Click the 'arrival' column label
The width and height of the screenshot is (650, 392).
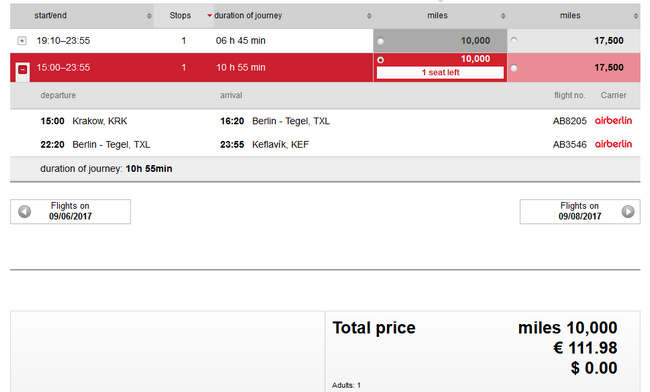pyautogui.click(x=231, y=95)
